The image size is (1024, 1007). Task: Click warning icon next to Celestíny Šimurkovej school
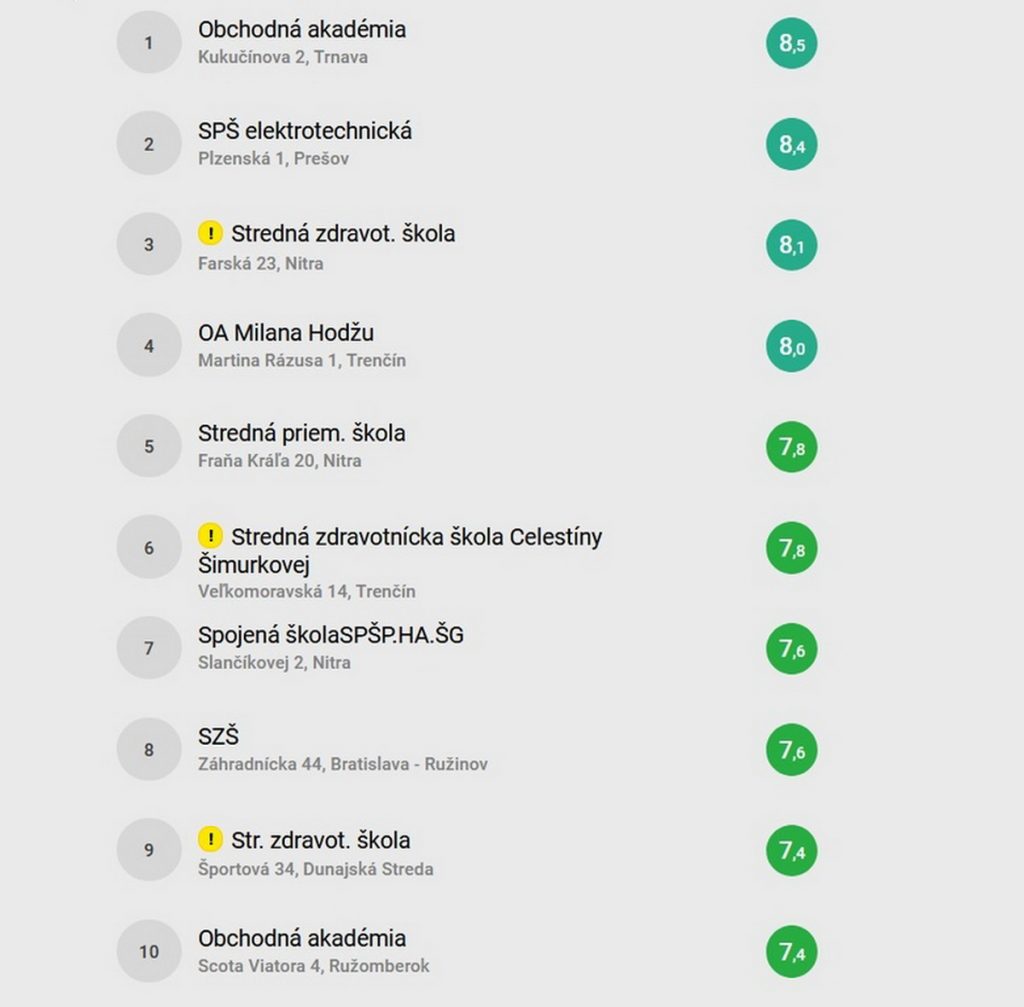coord(210,535)
